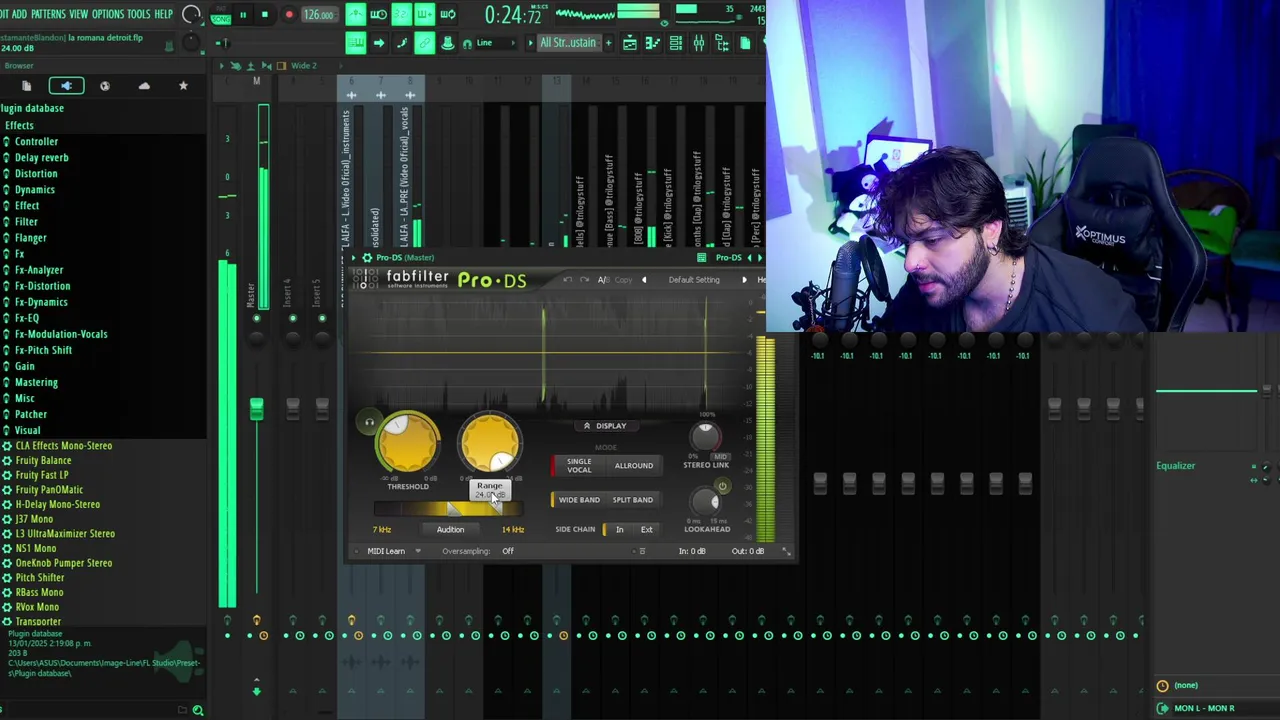
Task: Open the browser starred favorites tab
Action: coord(183,86)
